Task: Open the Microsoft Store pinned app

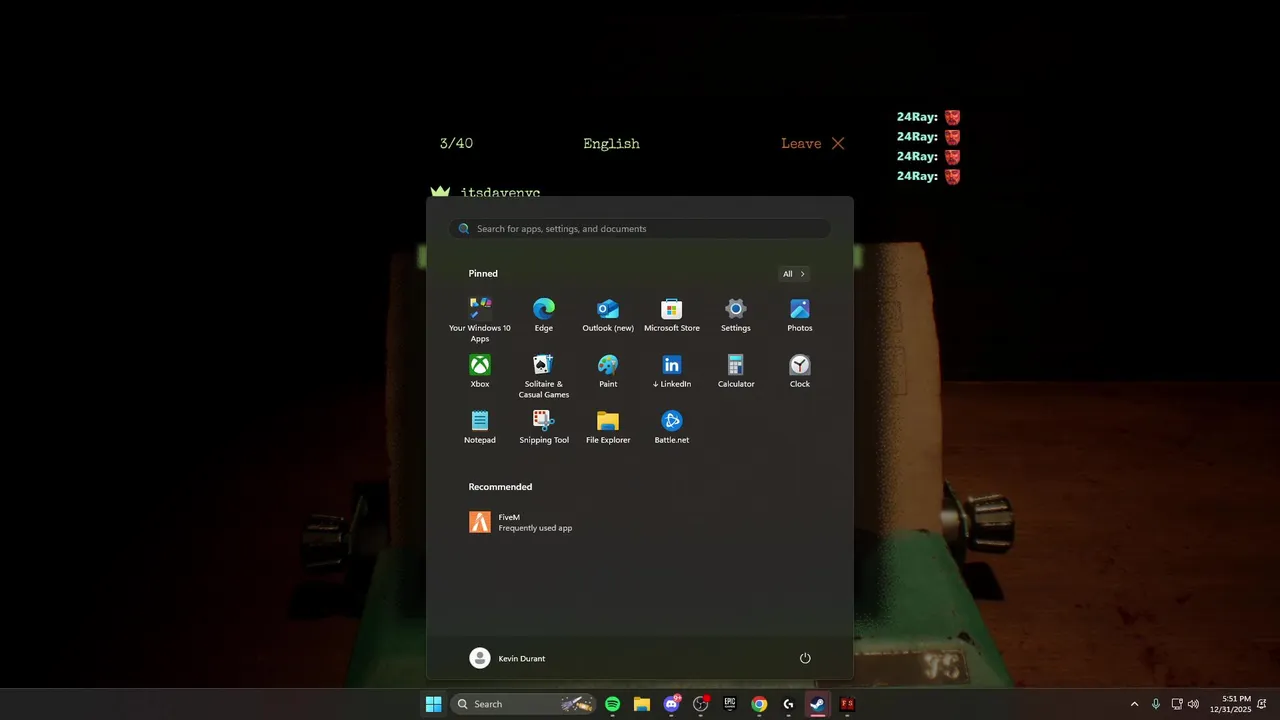Action: pyautogui.click(x=672, y=315)
